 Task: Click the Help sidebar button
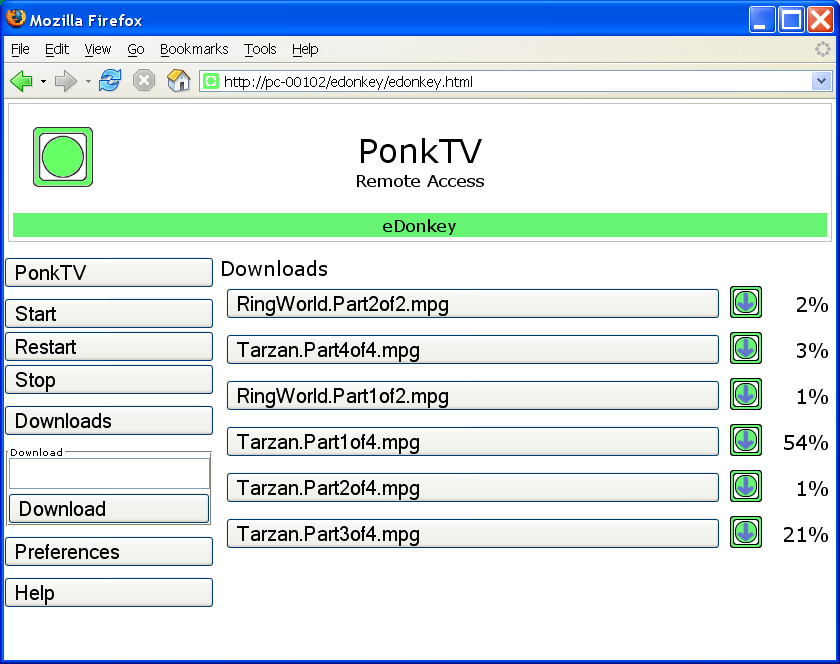tap(109, 593)
